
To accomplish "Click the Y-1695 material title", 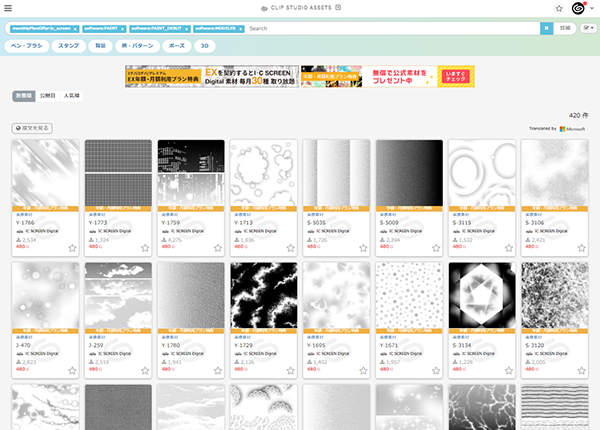I will click(316, 345).
